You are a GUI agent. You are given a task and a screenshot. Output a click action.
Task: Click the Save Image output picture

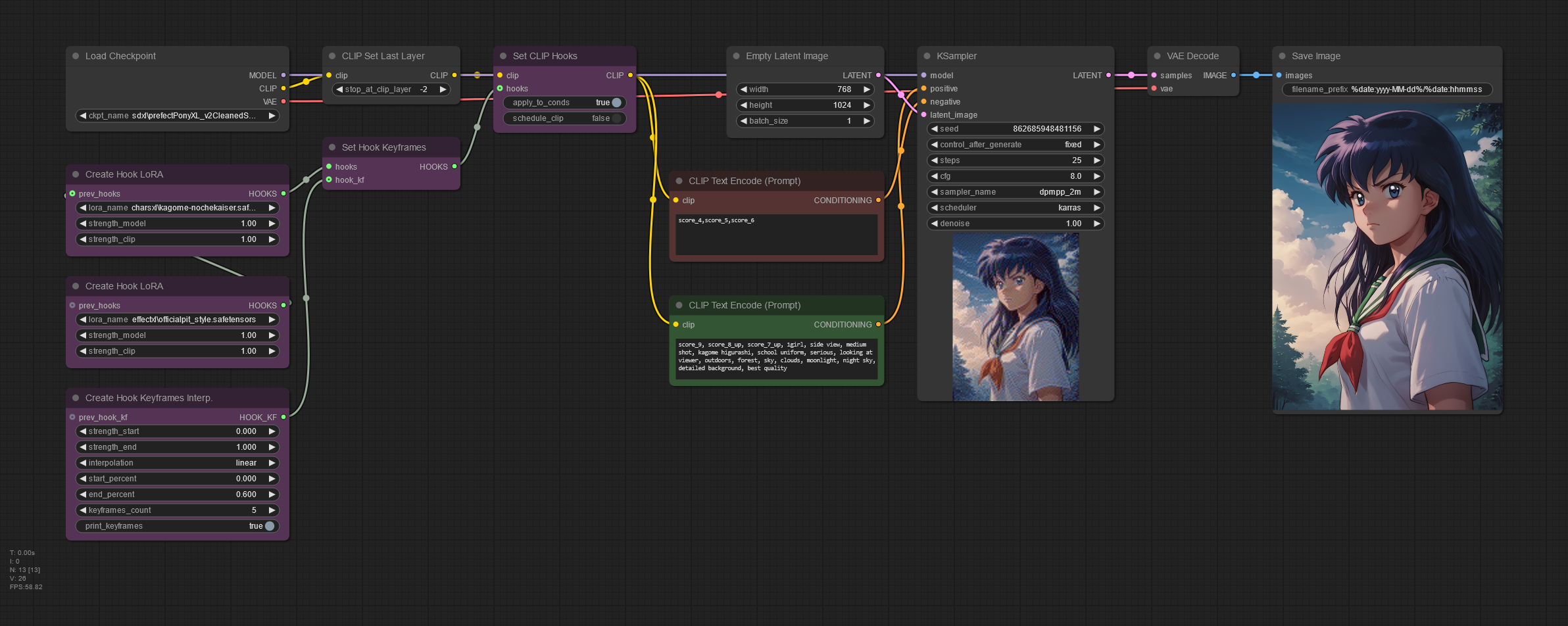pyautogui.click(x=1387, y=256)
